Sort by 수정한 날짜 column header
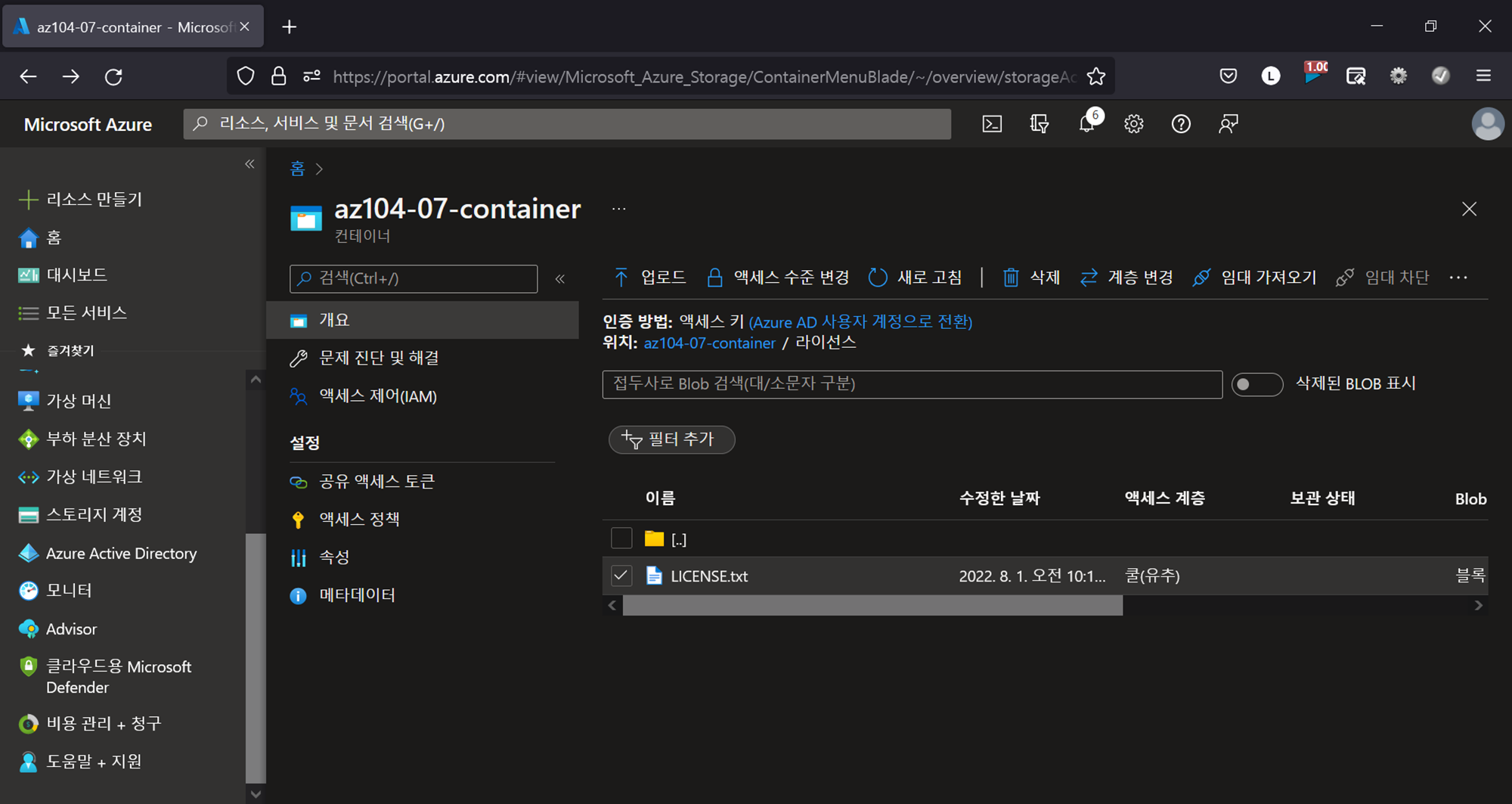Viewport: 1512px width, 804px height. pyautogui.click(x=999, y=498)
